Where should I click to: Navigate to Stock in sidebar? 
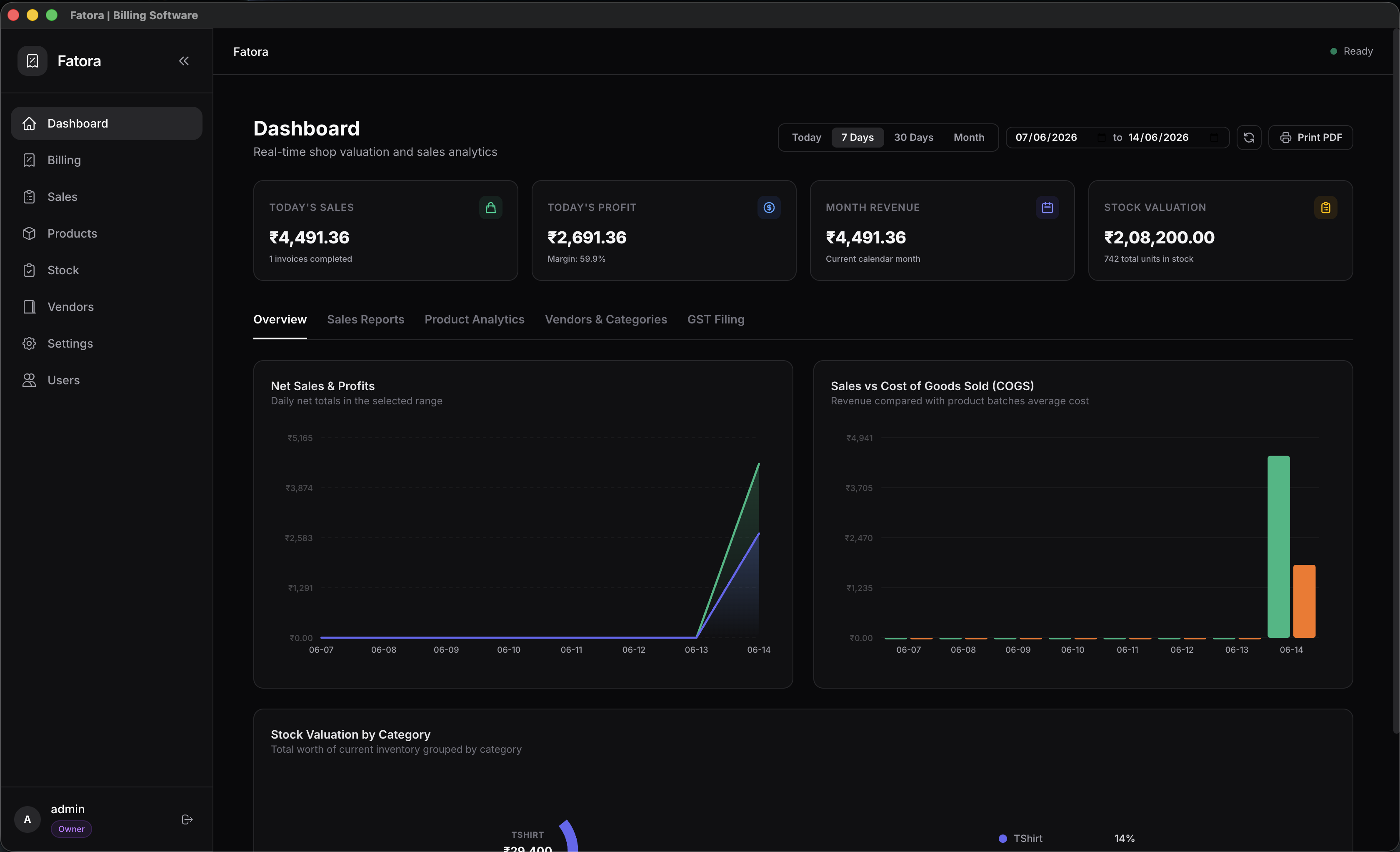point(106,270)
